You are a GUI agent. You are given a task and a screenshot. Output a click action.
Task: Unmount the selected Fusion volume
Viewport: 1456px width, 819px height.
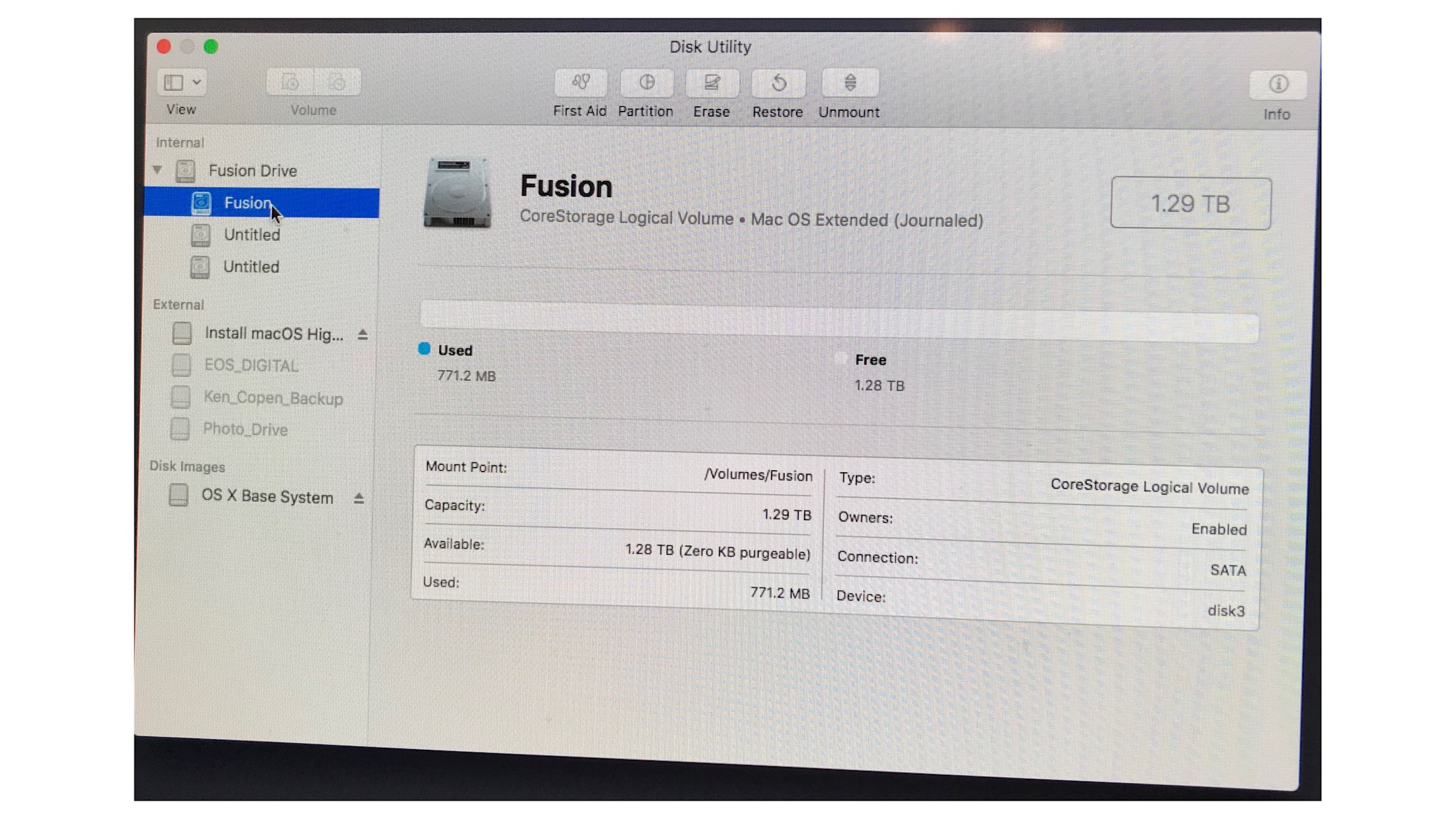click(850, 83)
